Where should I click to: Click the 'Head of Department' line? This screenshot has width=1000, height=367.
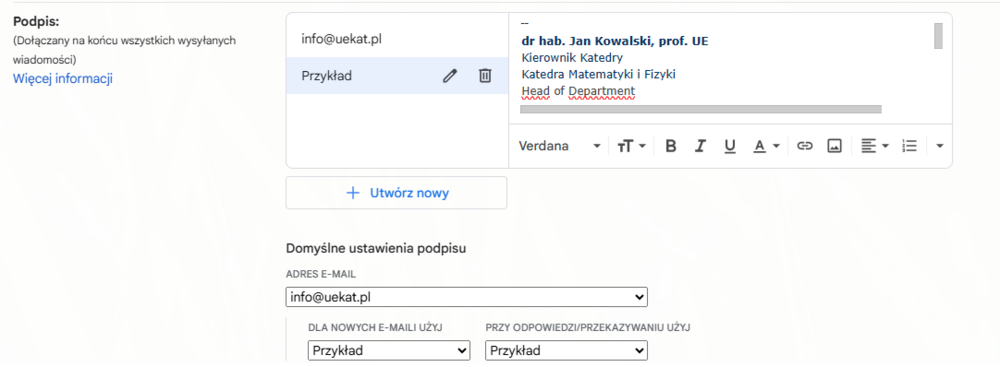(x=578, y=91)
